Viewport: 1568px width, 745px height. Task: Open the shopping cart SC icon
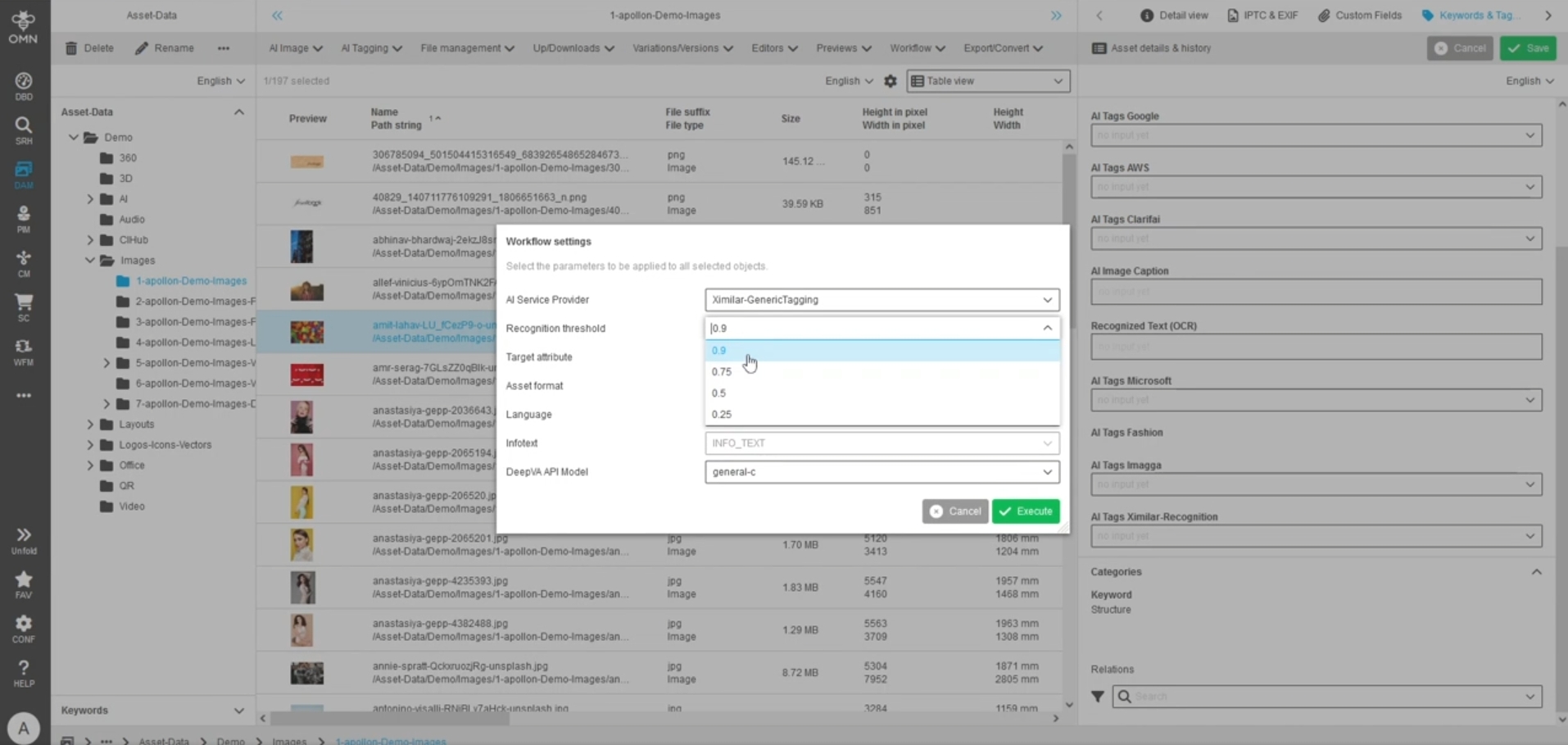[23, 307]
